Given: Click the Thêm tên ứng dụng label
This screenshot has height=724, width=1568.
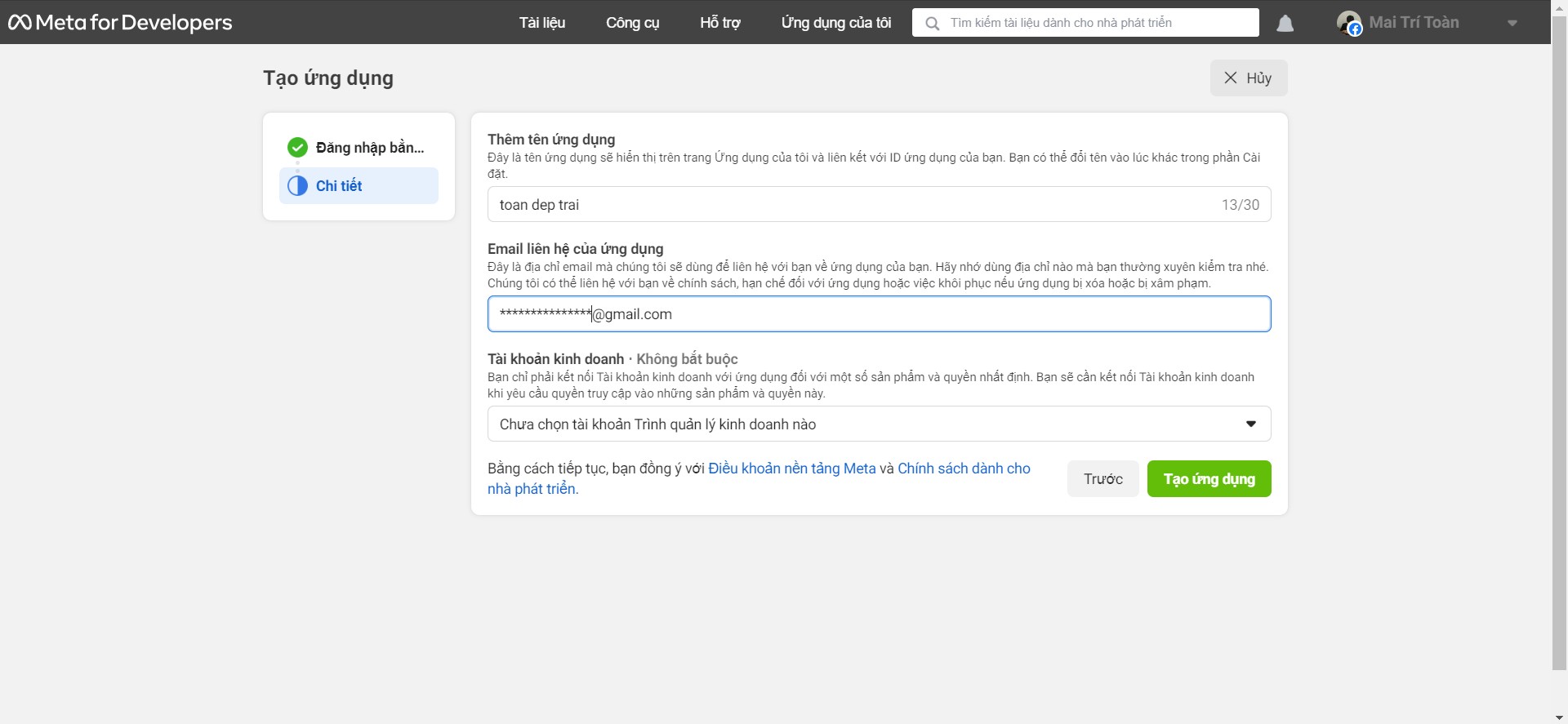Looking at the screenshot, I should [551, 140].
